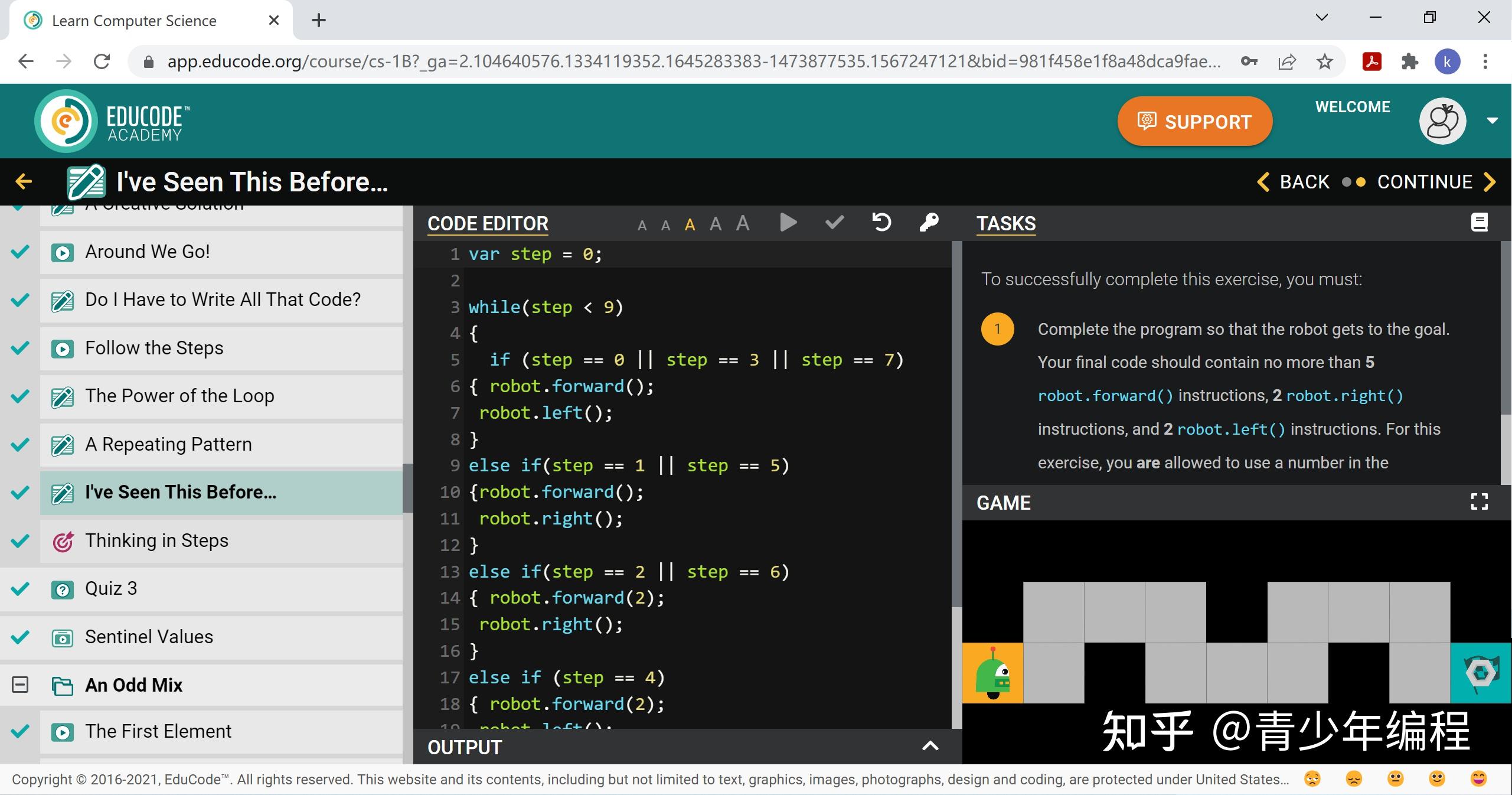Share this page using the share icon
Viewport: 1512px width, 795px height.
click(x=1287, y=61)
